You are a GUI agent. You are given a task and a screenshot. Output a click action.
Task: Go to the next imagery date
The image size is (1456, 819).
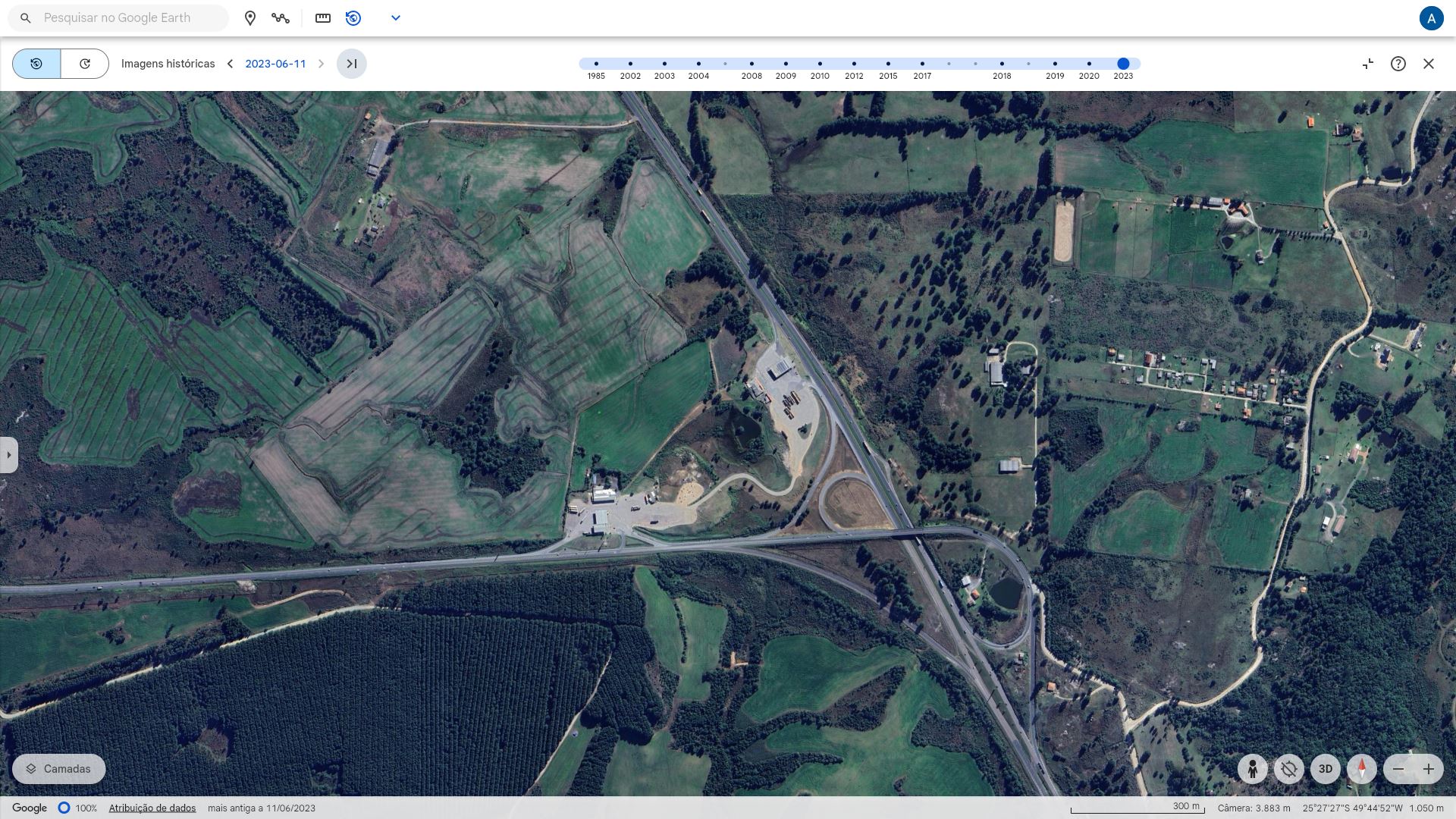[321, 64]
